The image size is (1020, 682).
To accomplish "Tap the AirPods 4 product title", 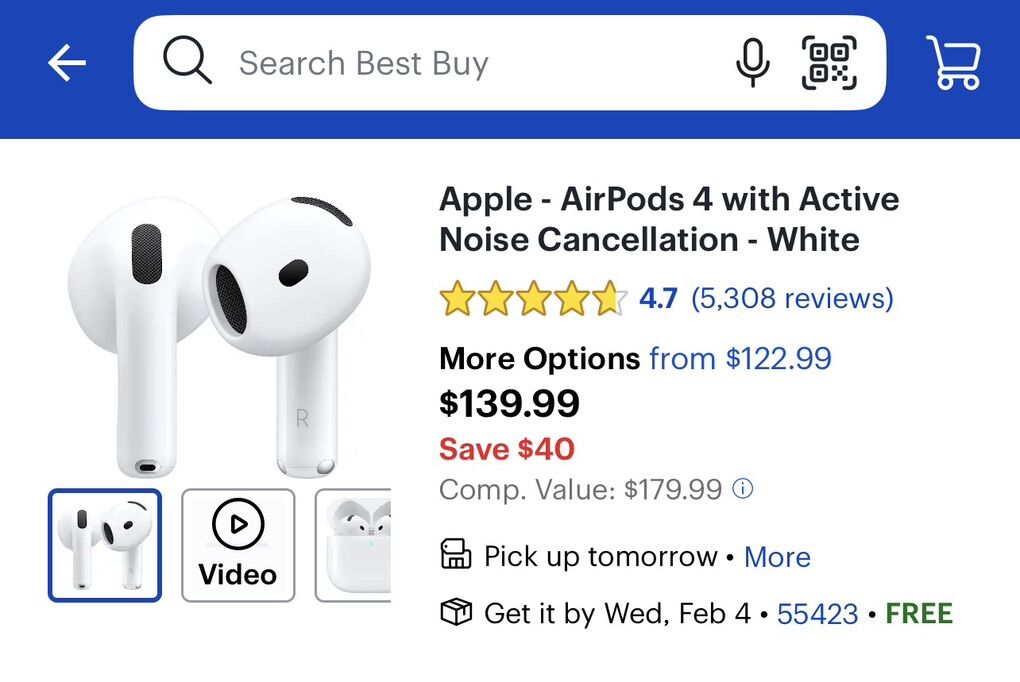I will 668,219.
